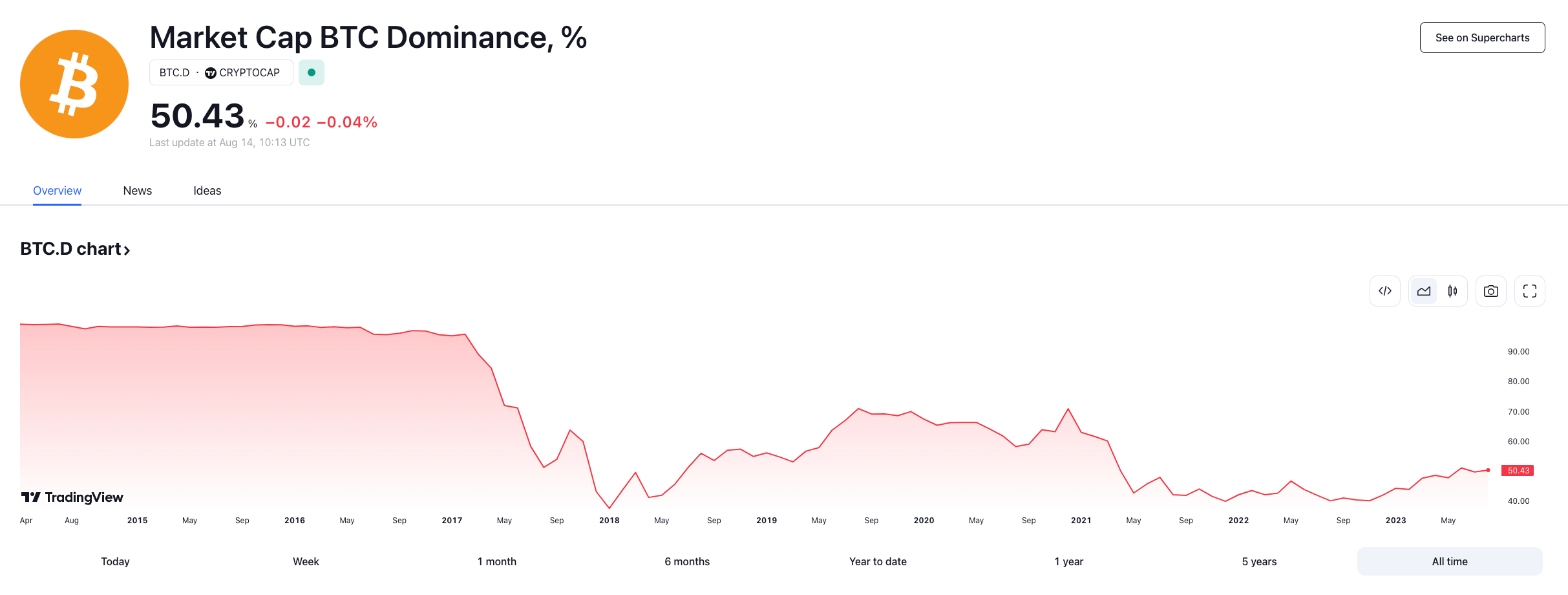
Task: Click the orange Bitcoin logo
Action: pyautogui.click(x=74, y=84)
